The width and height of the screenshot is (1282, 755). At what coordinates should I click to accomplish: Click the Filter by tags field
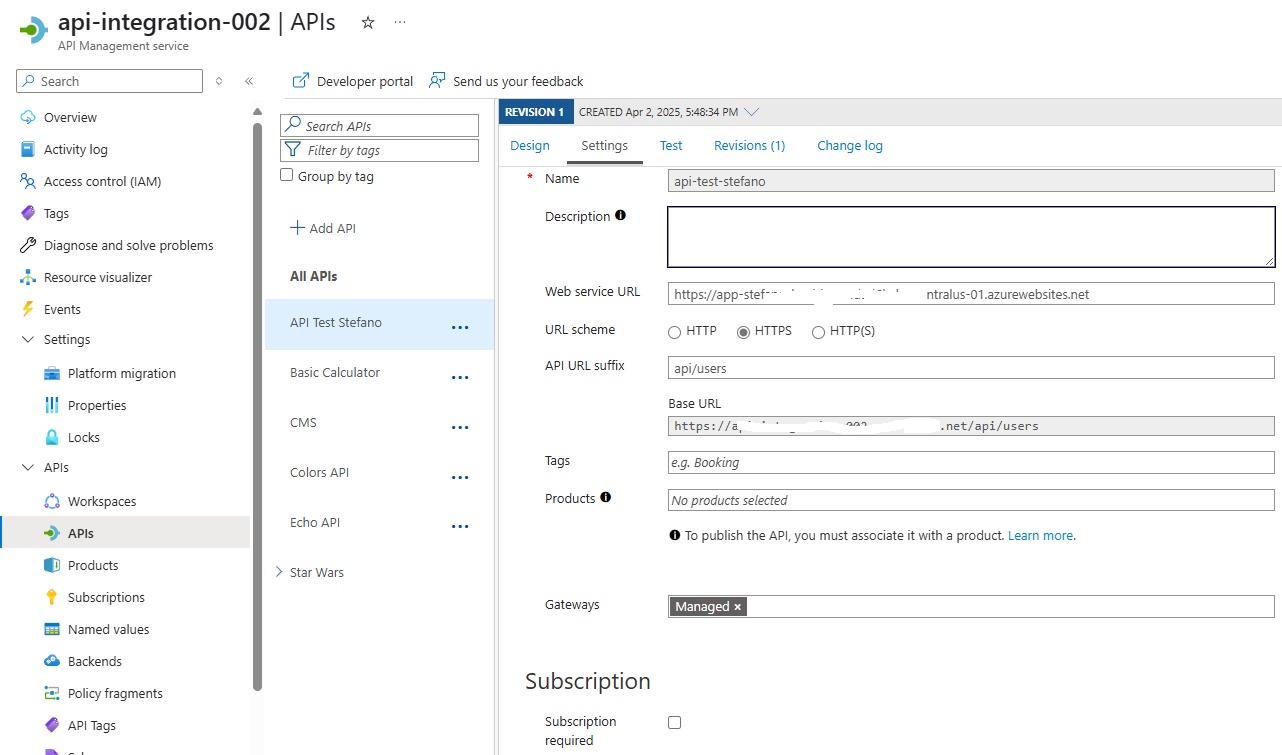click(x=380, y=150)
